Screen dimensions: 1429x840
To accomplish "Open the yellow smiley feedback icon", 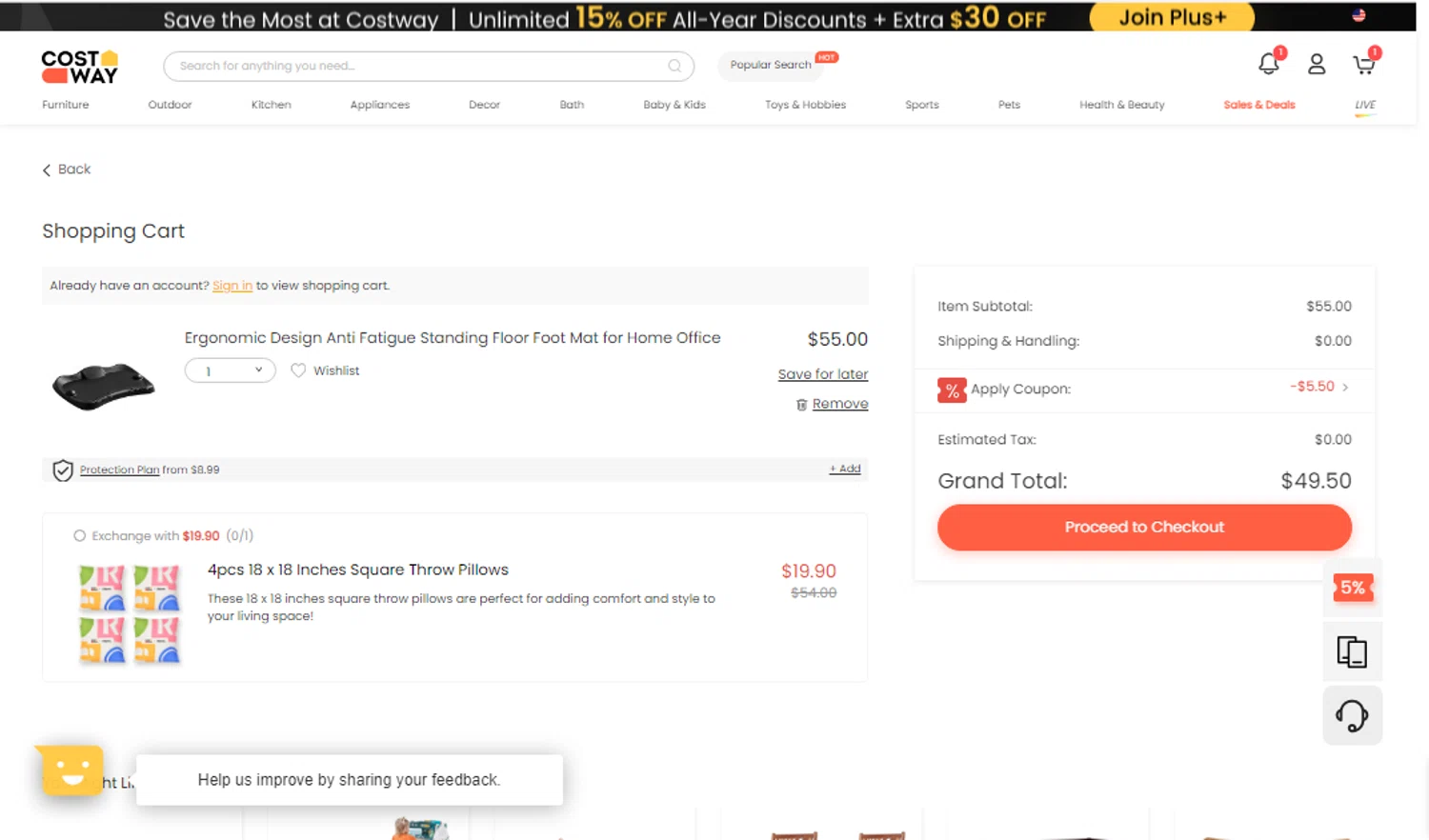I will [x=70, y=770].
